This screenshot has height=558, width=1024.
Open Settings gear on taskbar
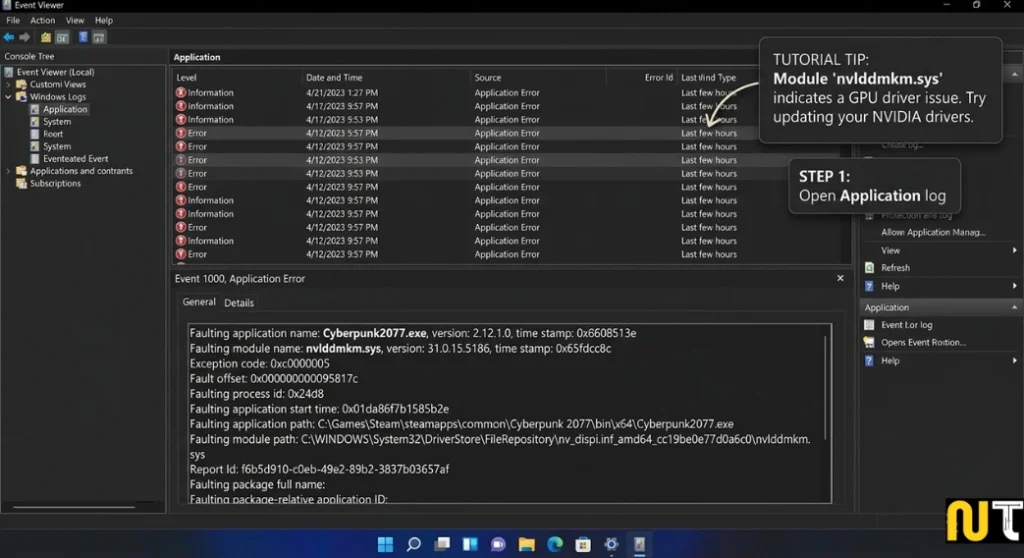pyautogui.click(x=611, y=544)
